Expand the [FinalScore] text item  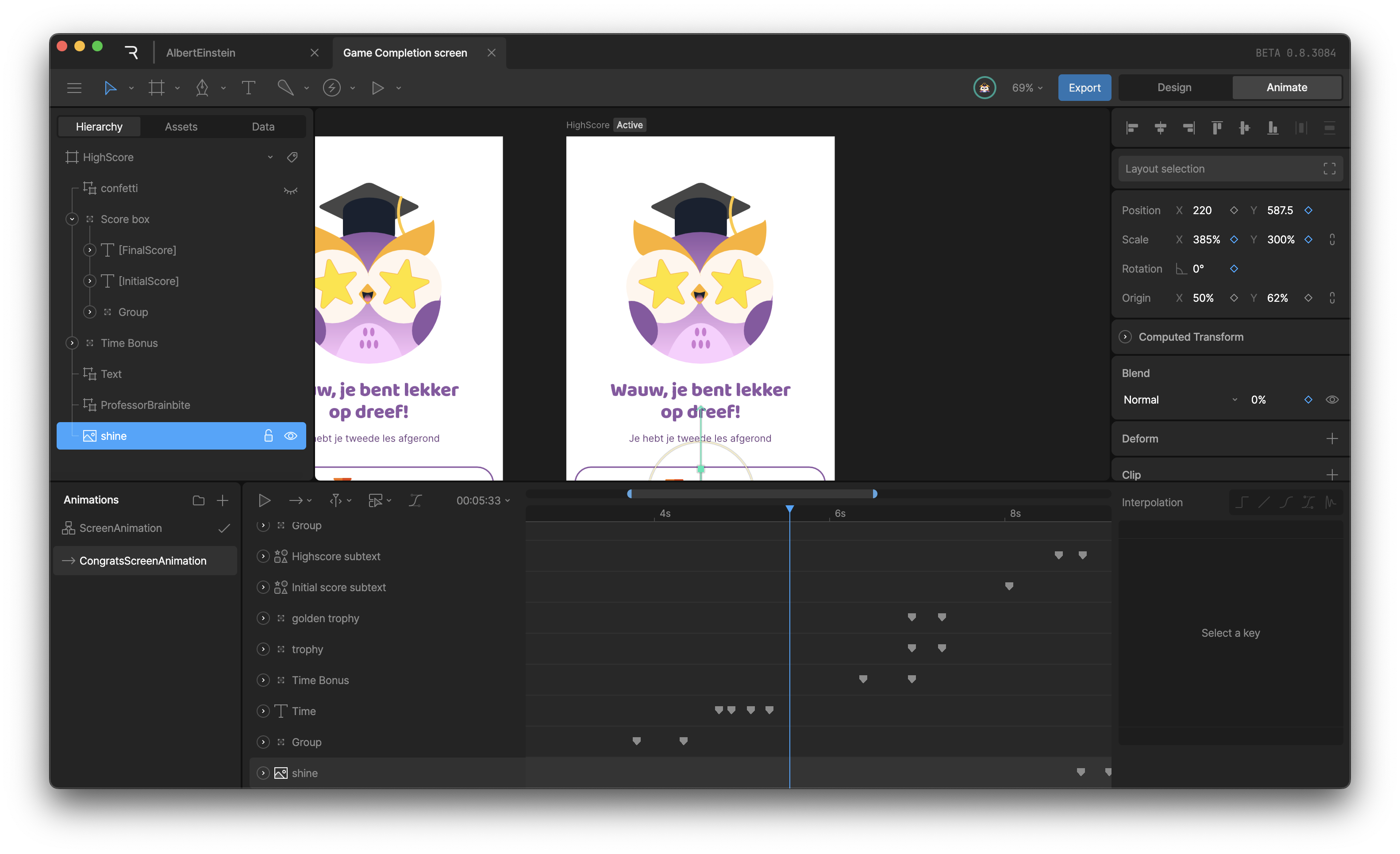[x=90, y=250]
